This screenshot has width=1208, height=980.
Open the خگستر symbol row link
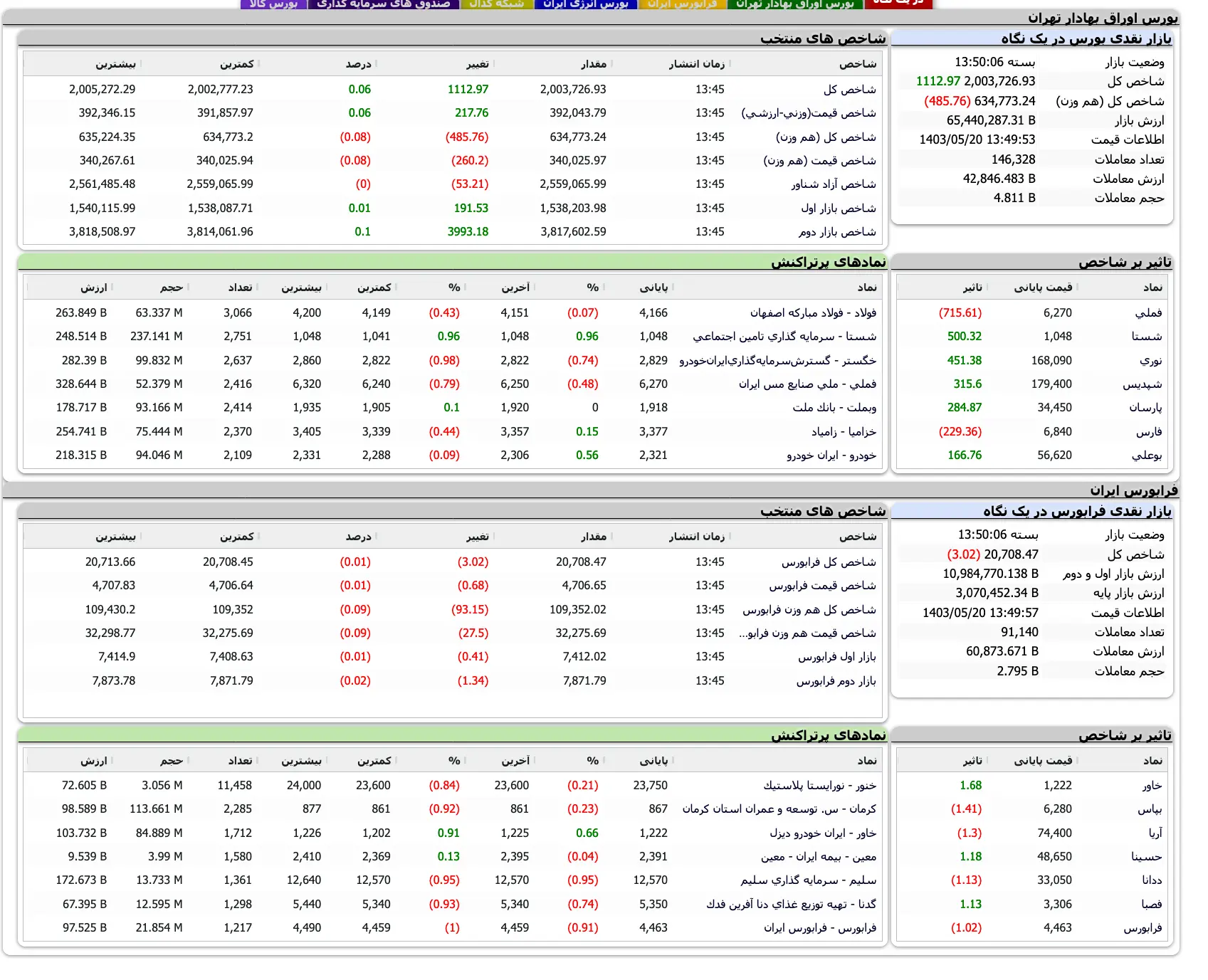coord(777,360)
